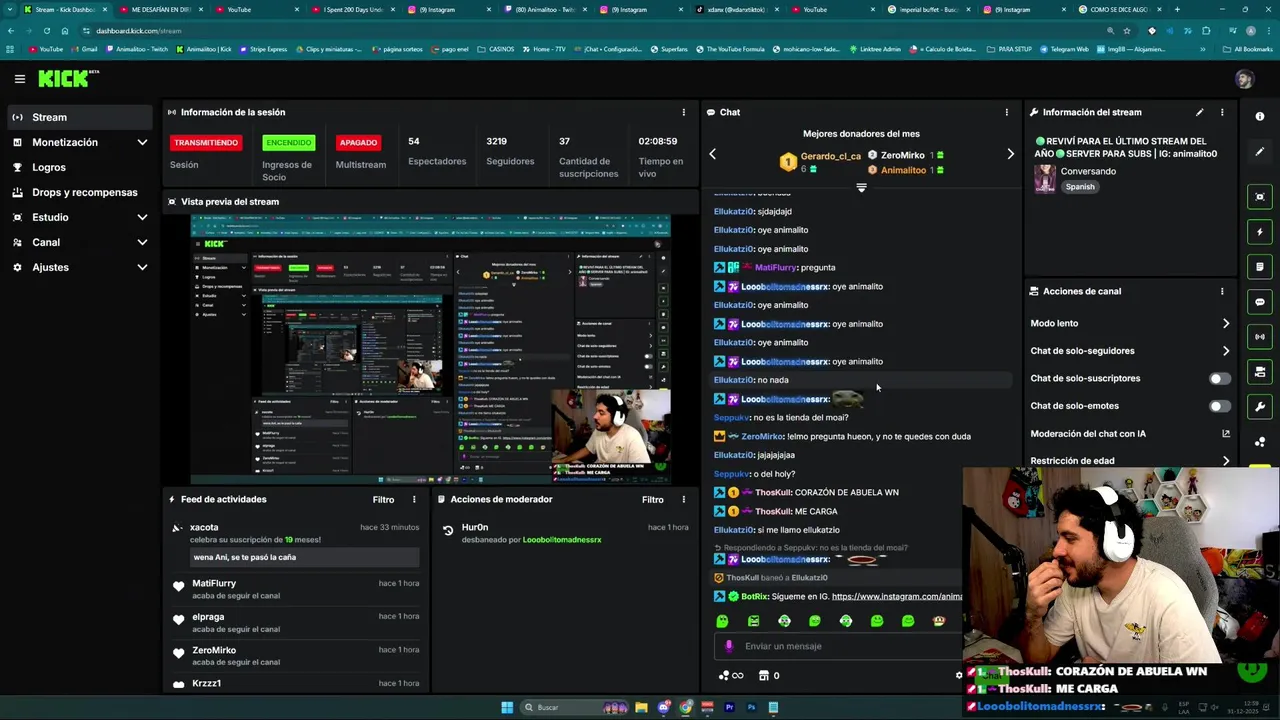Click the ENCENDIDO Ingresos de Socio badge
The image size is (1280, 720).
288,143
